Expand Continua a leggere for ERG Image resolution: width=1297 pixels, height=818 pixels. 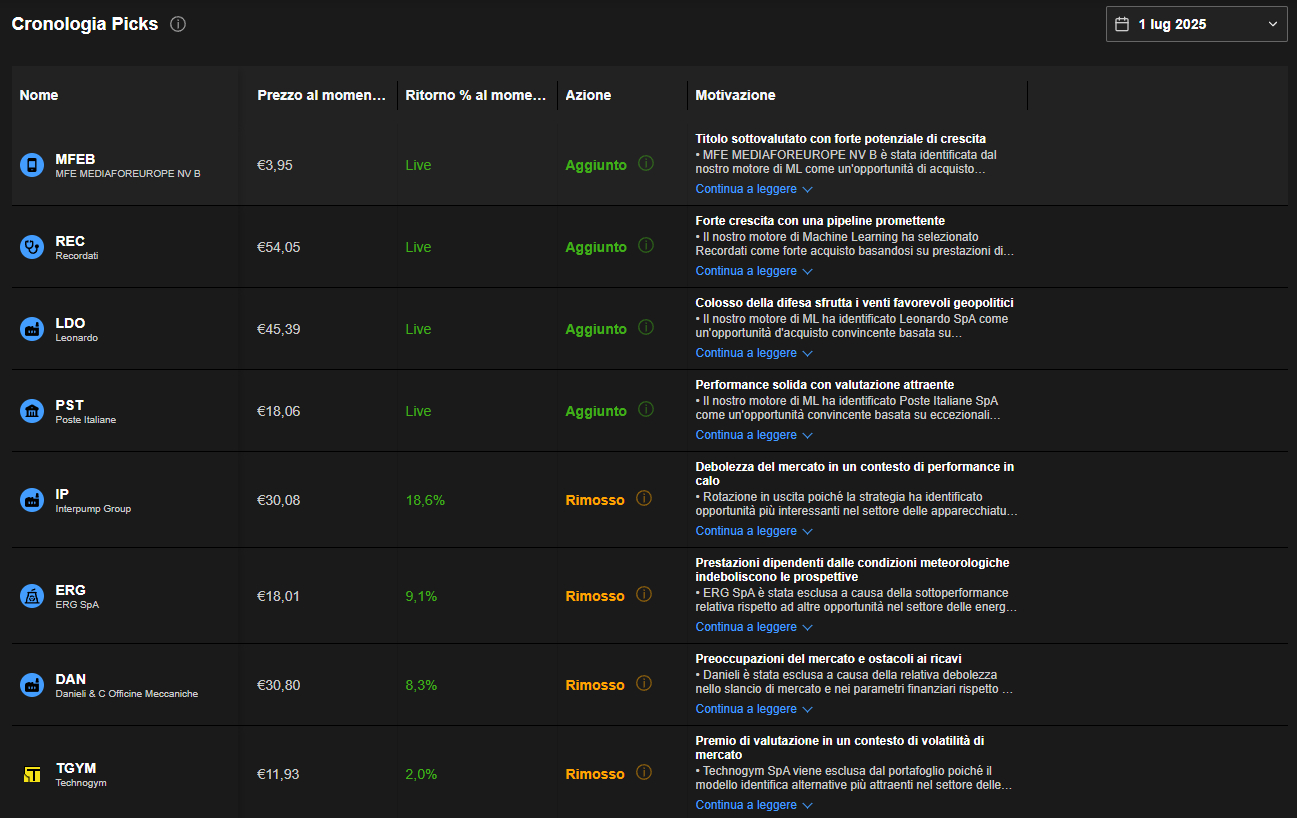click(754, 627)
